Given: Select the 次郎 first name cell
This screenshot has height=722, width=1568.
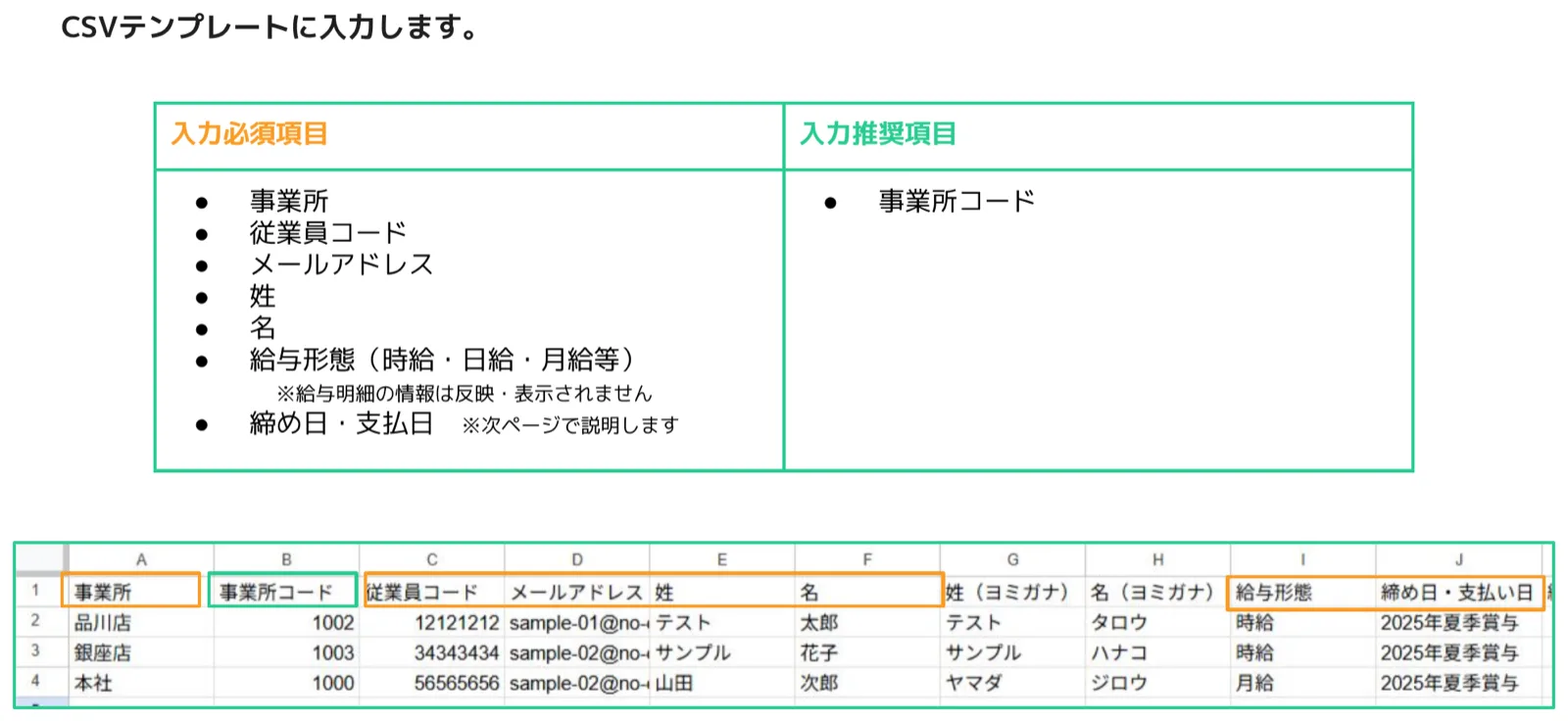Looking at the screenshot, I should tap(867, 683).
